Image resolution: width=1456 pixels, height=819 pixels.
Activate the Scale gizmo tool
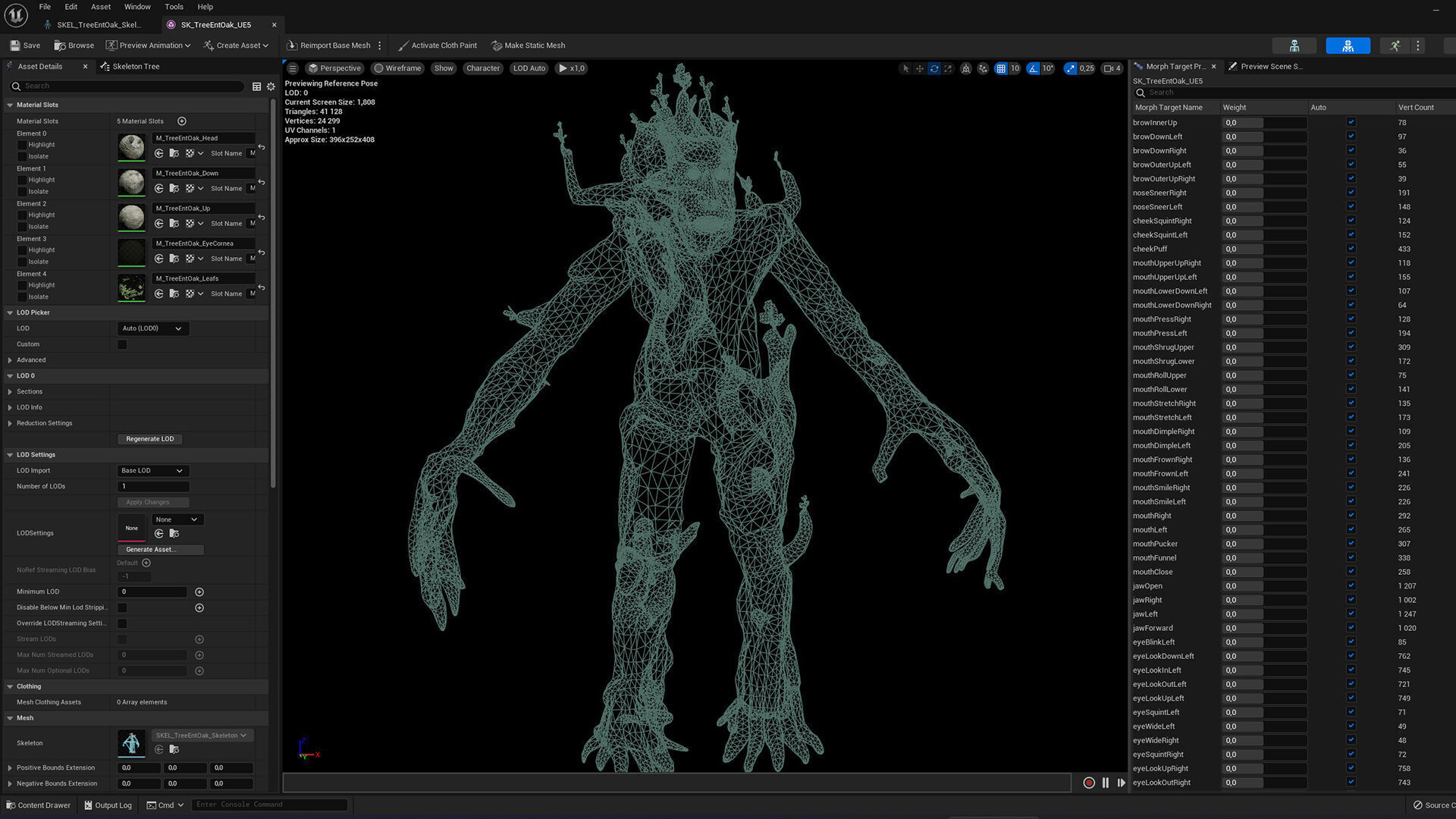point(948,68)
